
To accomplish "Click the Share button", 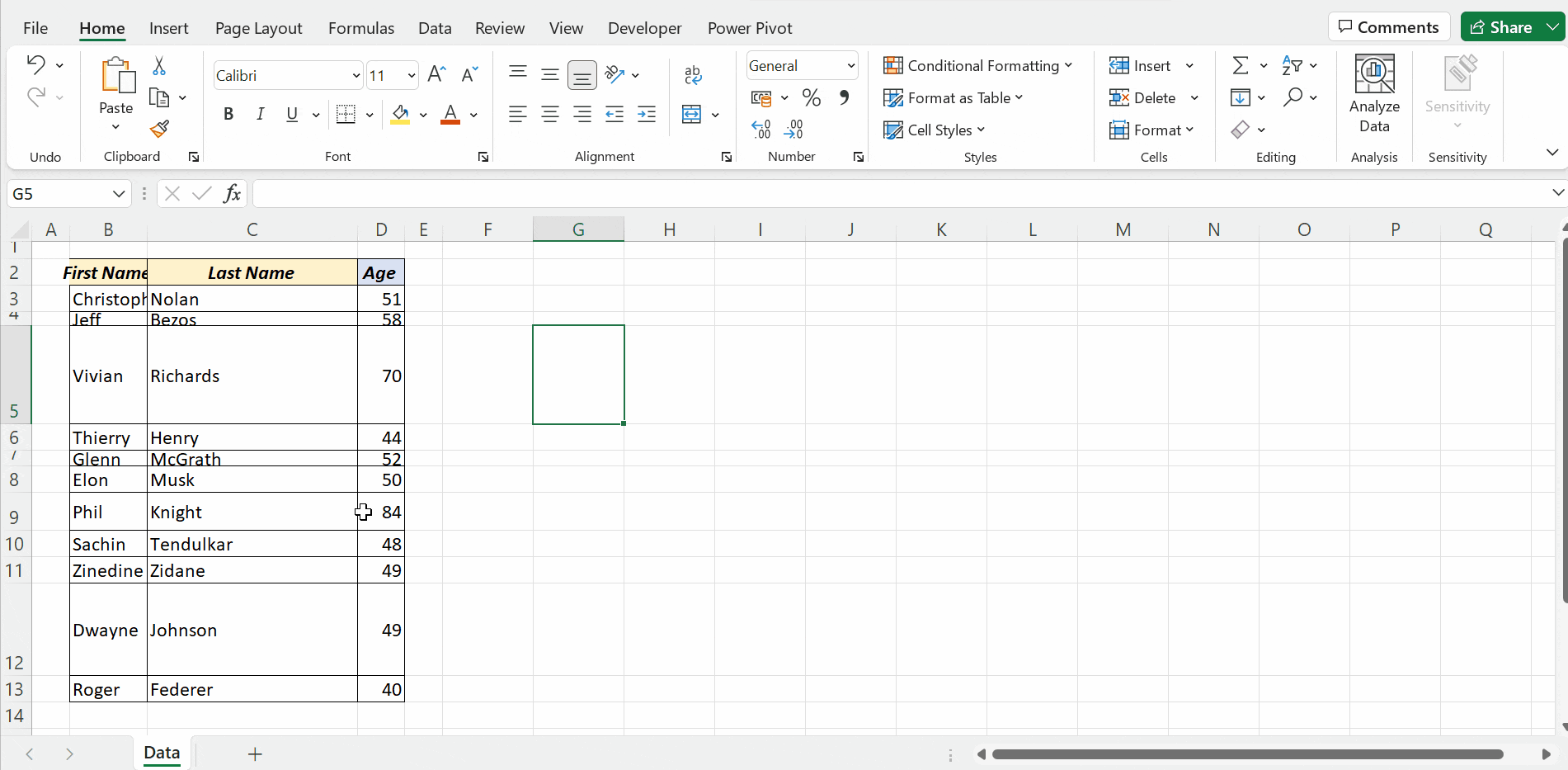I will tap(1502, 27).
